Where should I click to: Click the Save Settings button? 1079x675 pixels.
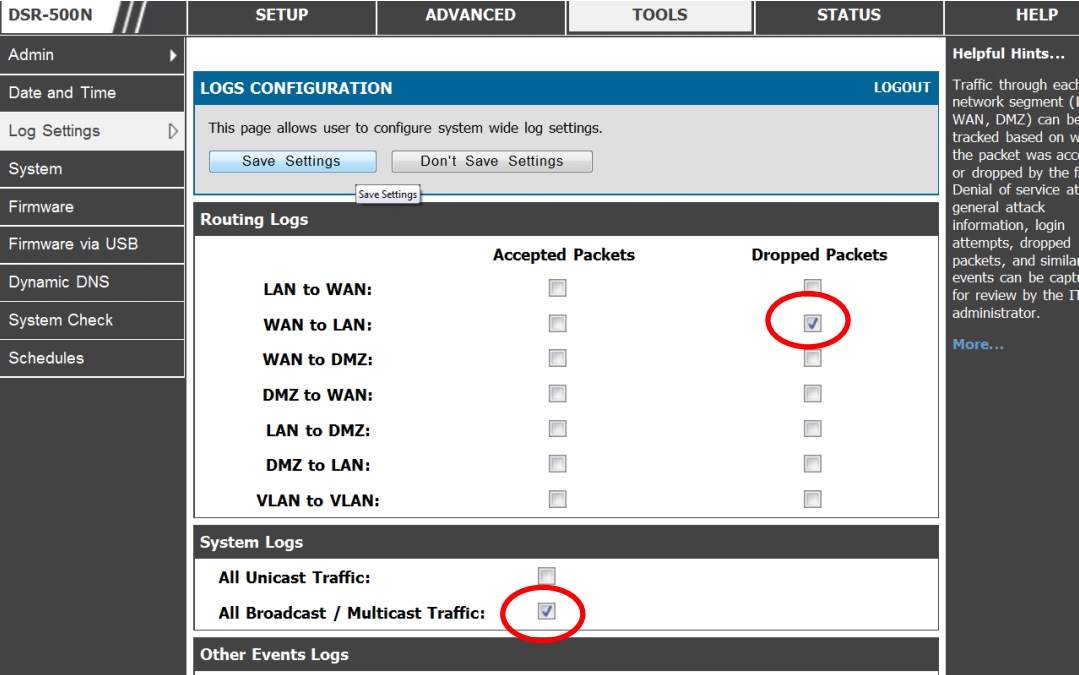[292, 161]
